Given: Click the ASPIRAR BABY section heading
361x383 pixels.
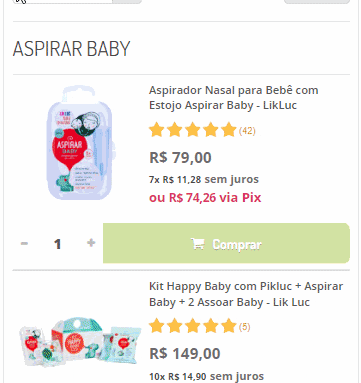Looking at the screenshot, I should click(x=71, y=49).
